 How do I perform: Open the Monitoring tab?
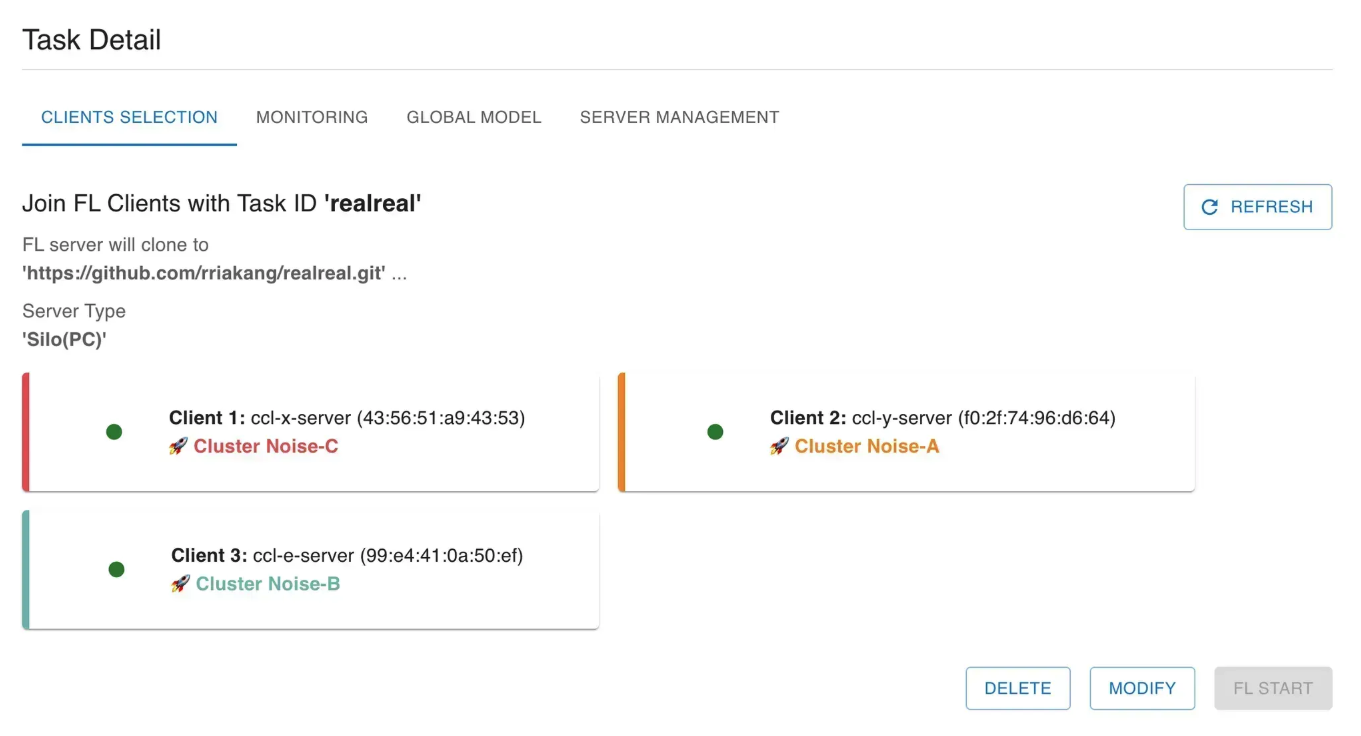312,117
